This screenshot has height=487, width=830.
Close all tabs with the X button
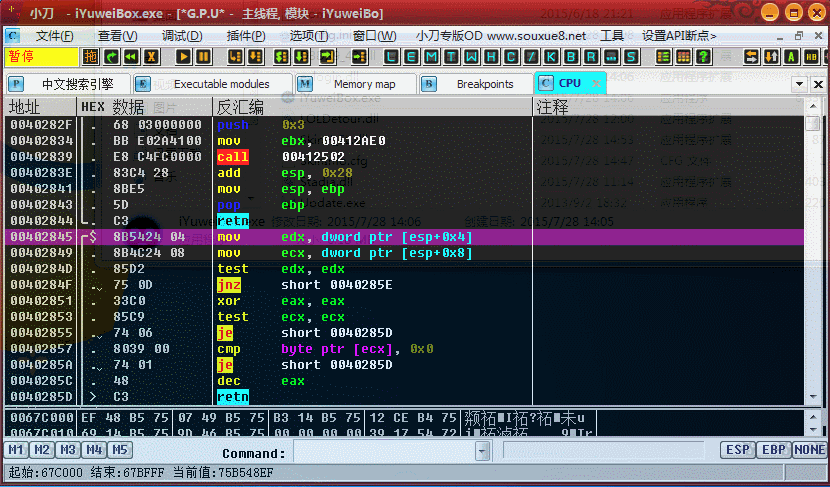(818, 84)
